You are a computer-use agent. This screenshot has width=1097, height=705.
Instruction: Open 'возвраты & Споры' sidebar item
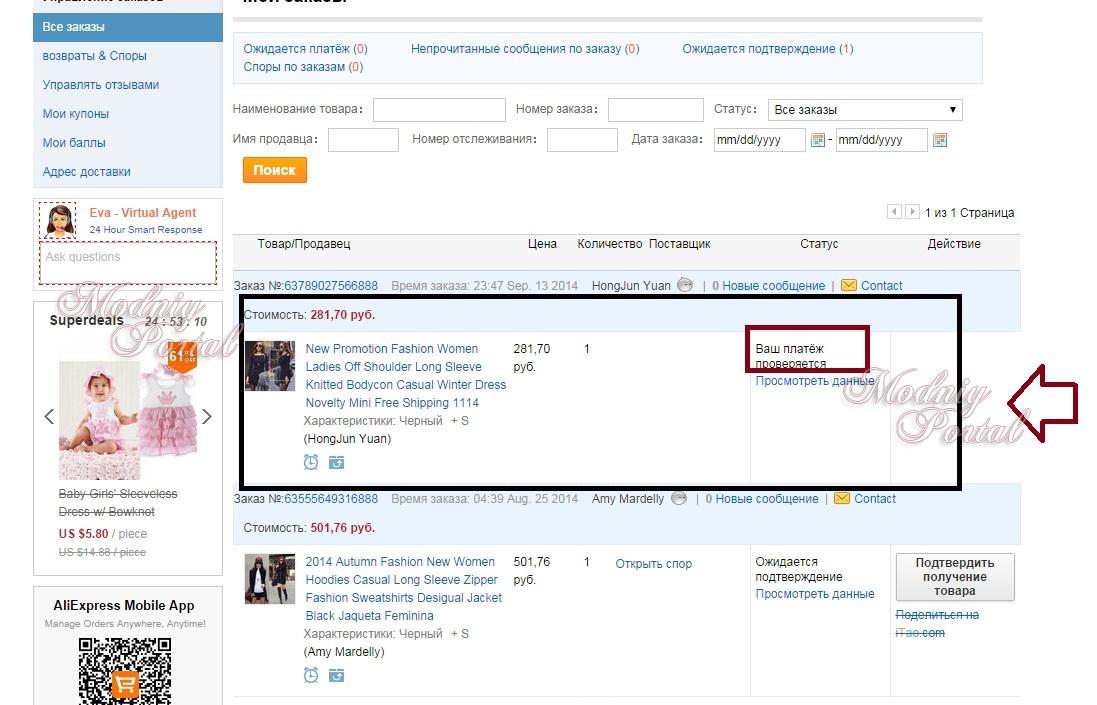pos(94,56)
